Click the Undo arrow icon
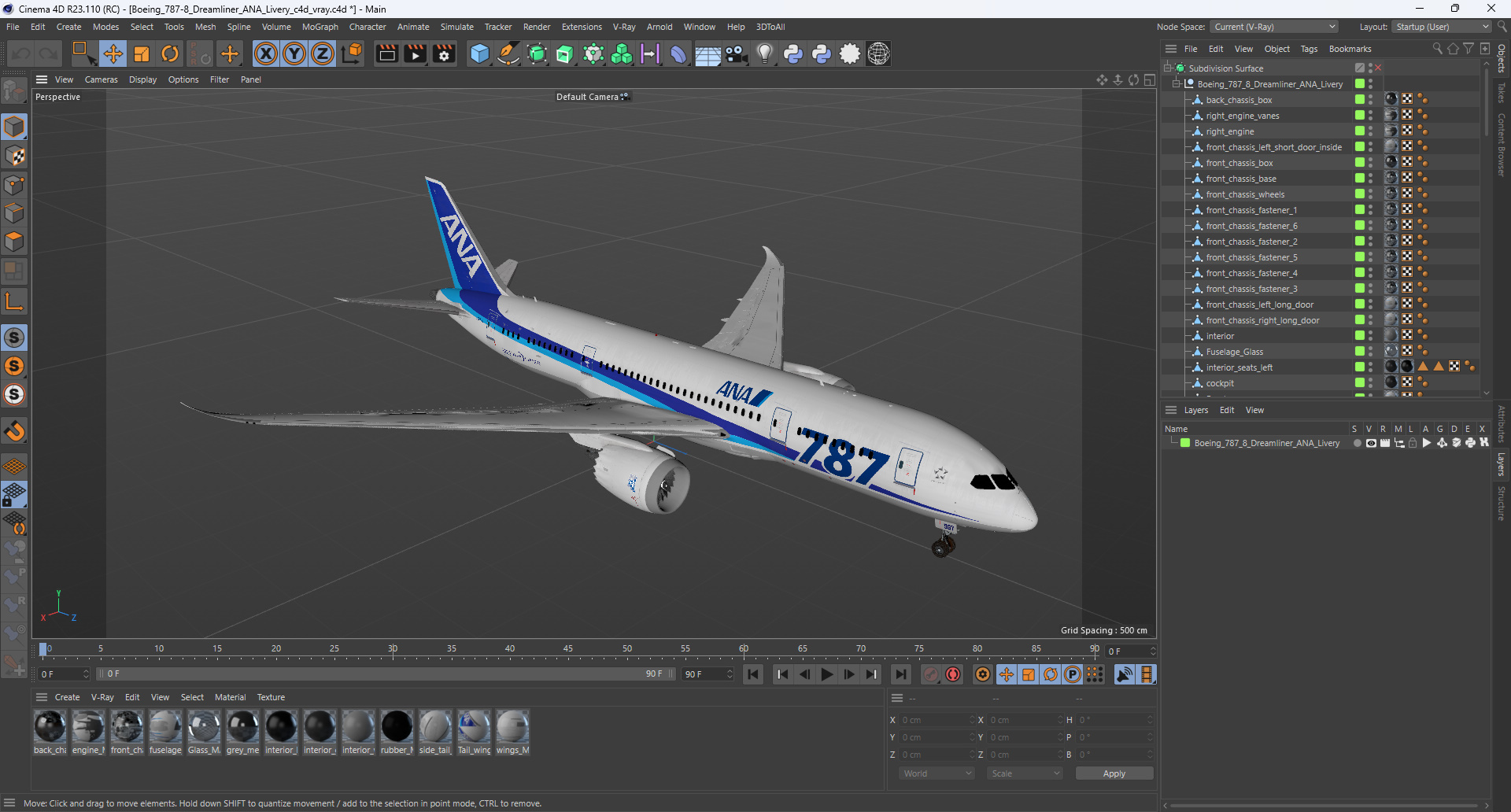1511x812 pixels. pyautogui.click(x=21, y=54)
